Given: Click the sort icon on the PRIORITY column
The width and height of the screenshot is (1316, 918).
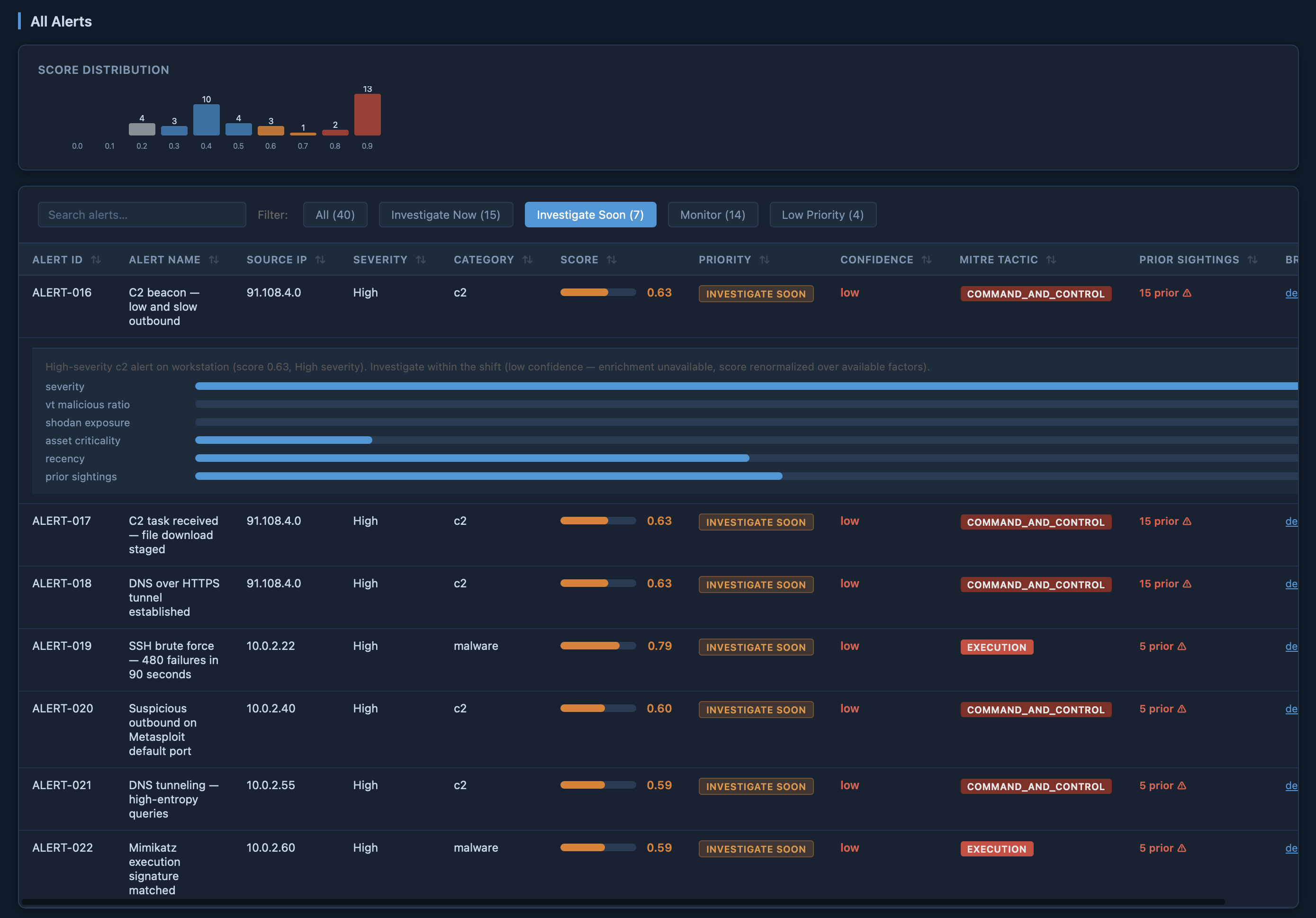Looking at the screenshot, I should (765, 259).
